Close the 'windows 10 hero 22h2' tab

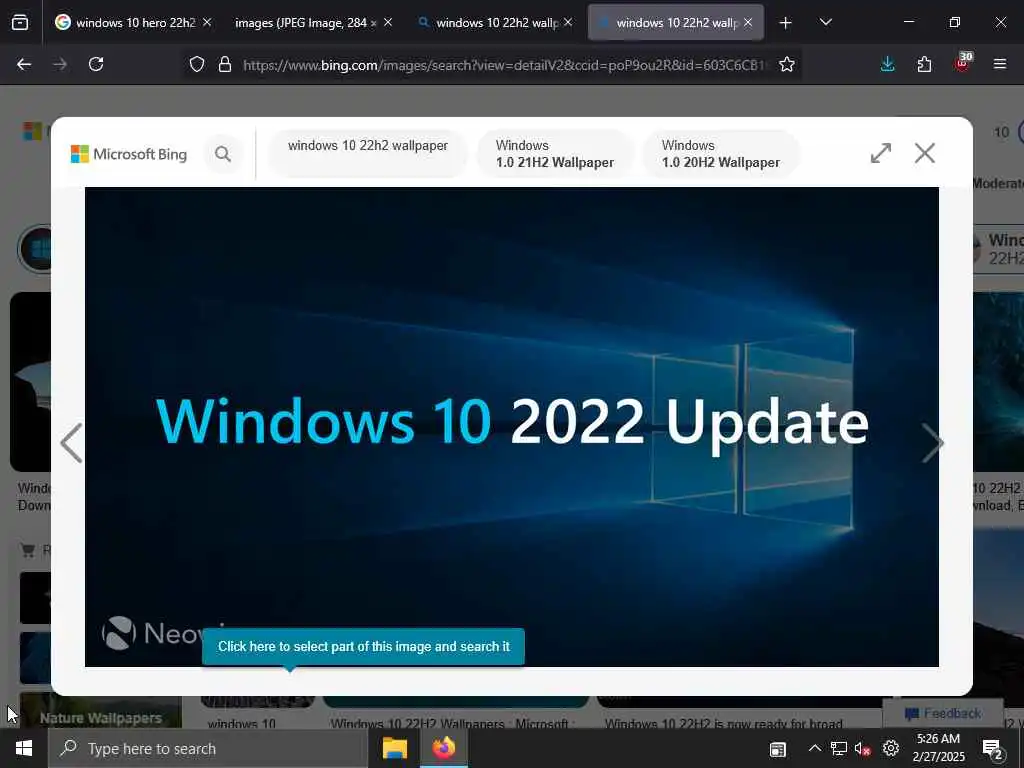click(207, 22)
